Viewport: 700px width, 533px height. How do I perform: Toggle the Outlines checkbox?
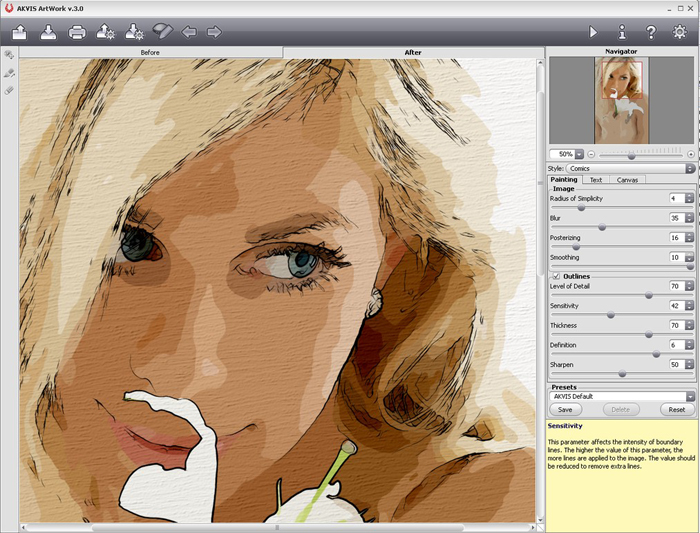pyautogui.click(x=557, y=276)
